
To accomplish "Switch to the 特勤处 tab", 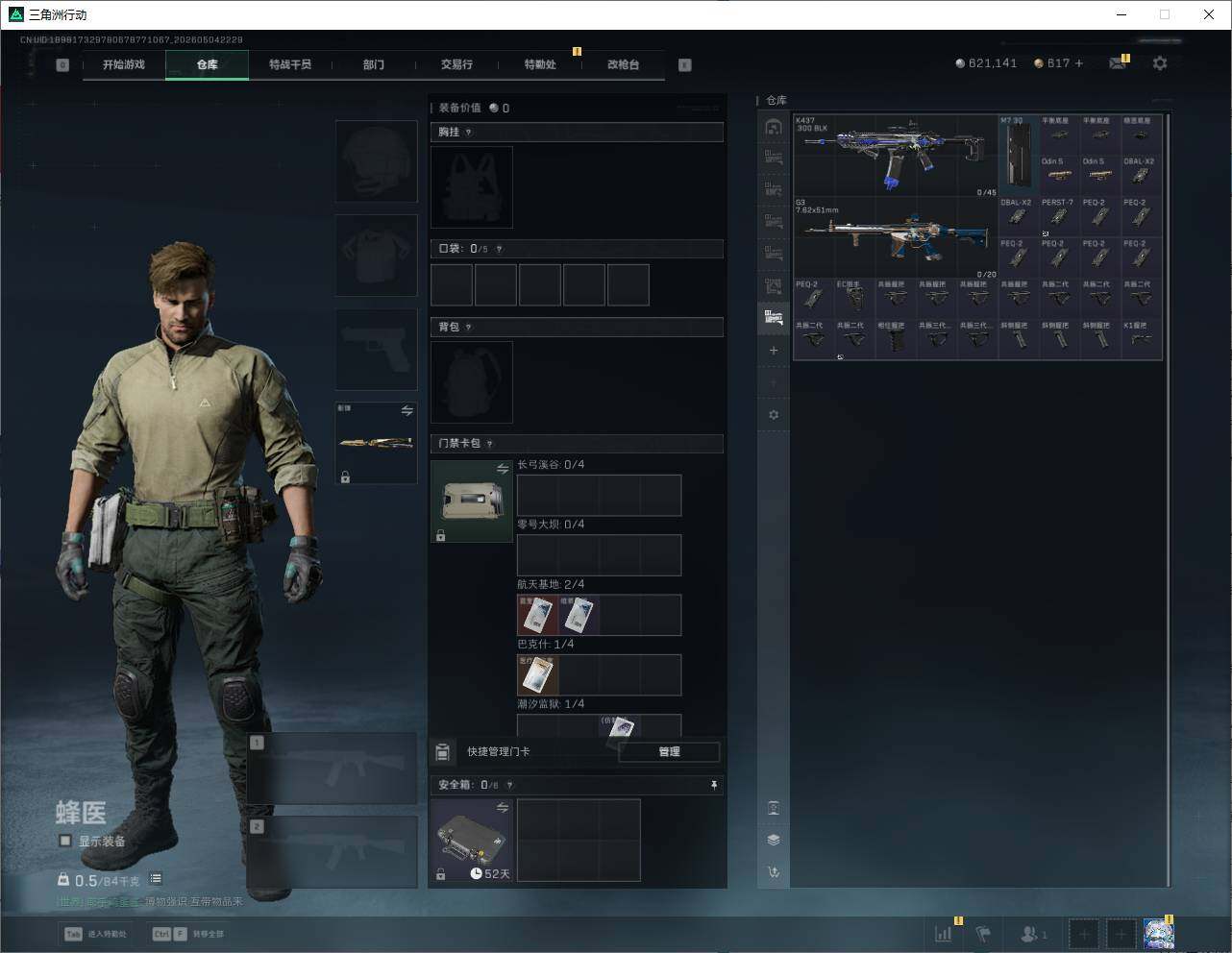I will [x=540, y=64].
